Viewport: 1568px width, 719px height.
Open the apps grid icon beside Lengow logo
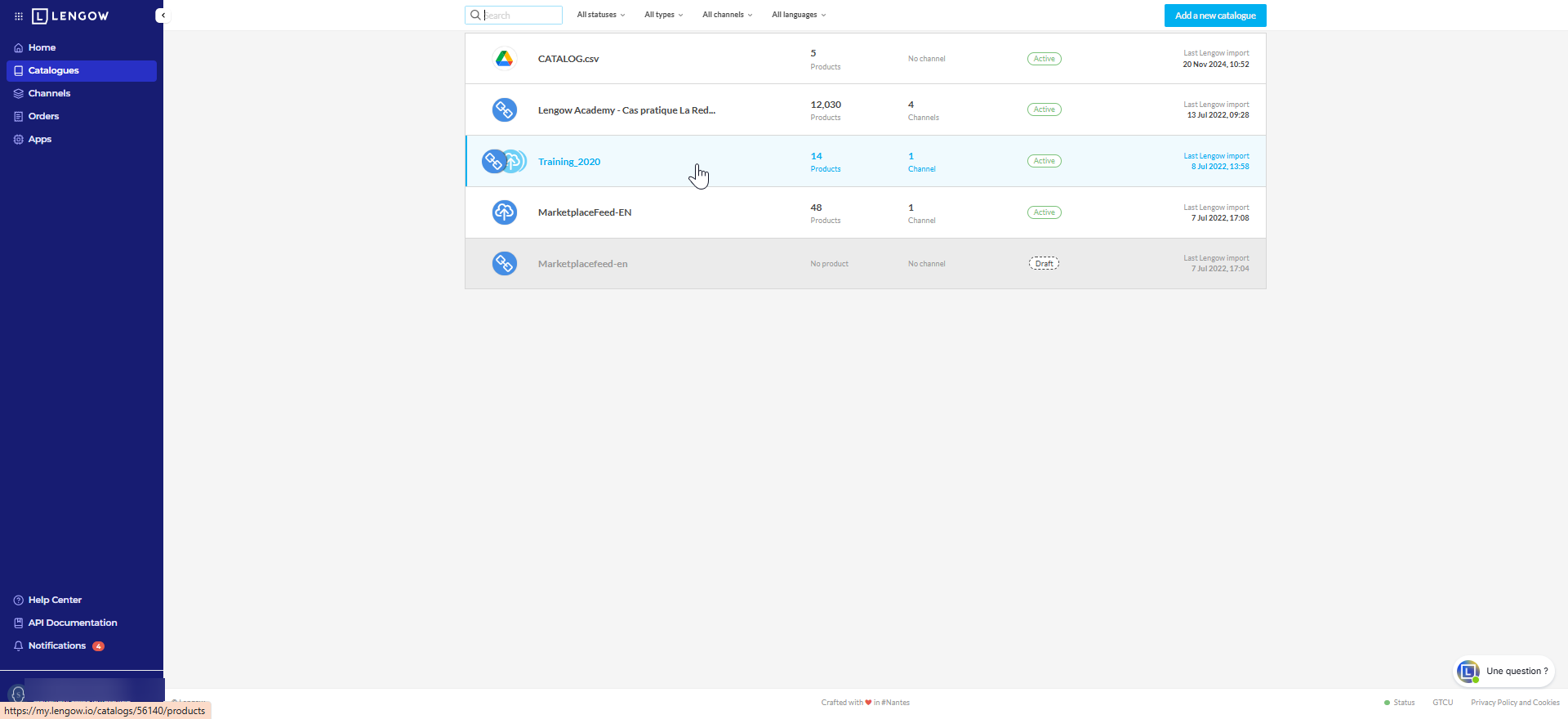point(19,16)
